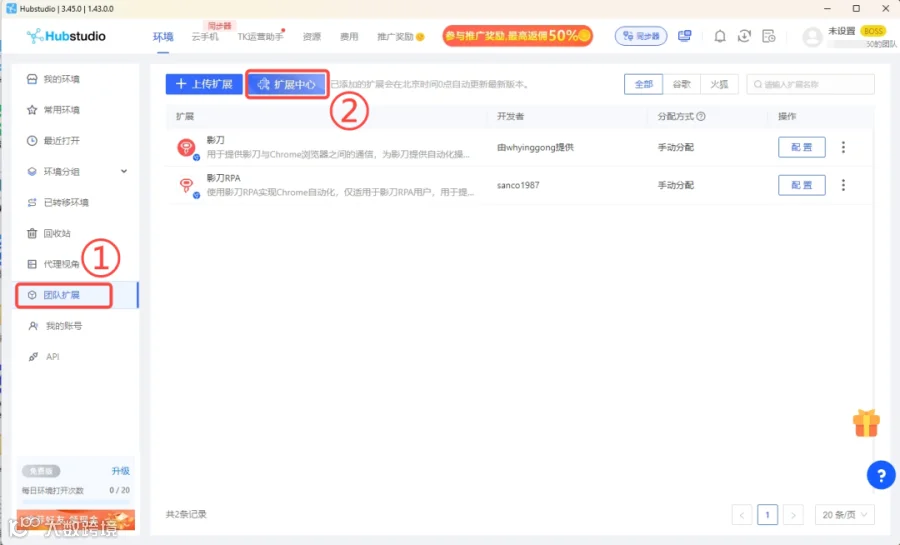Image resolution: width=900 pixels, height=545 pixels.
Task: Click the BOSS badge
Action: point(873,31)
